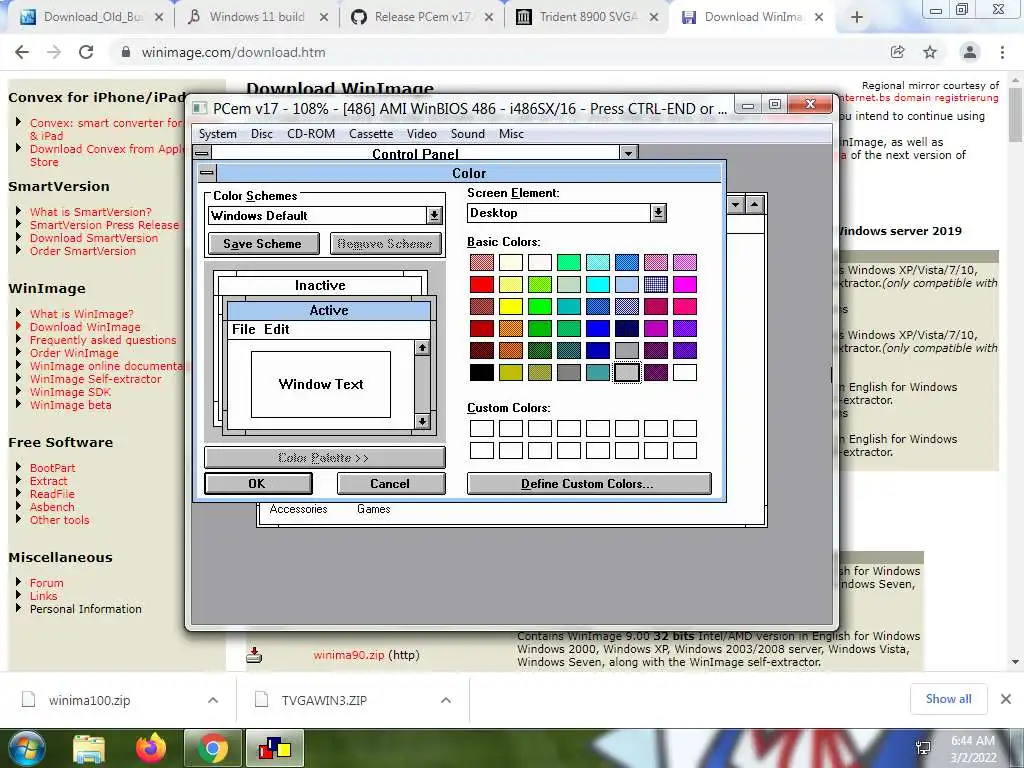
Task: Click the sample preview scroll up arrow
Action: point(422,347)
